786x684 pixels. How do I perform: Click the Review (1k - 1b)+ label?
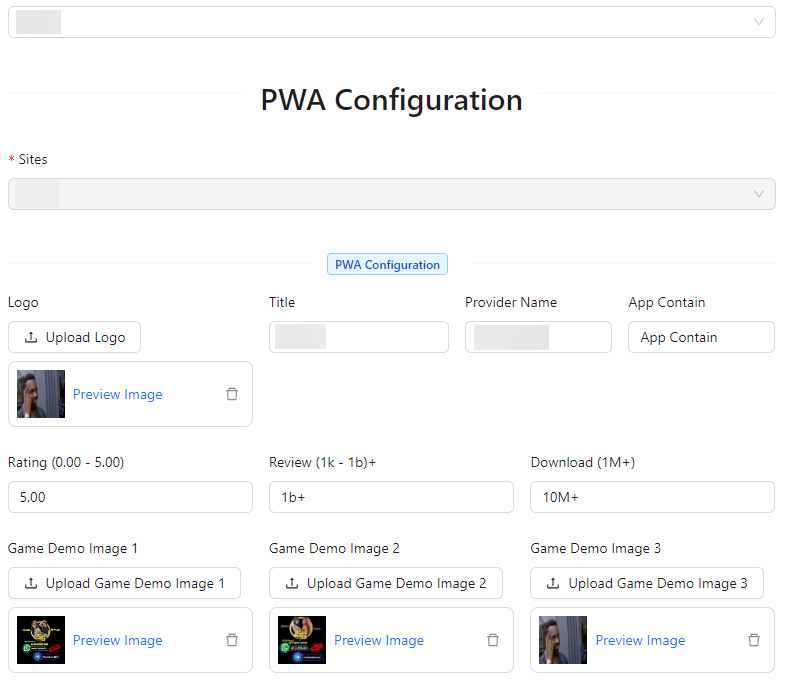point(323,462)
